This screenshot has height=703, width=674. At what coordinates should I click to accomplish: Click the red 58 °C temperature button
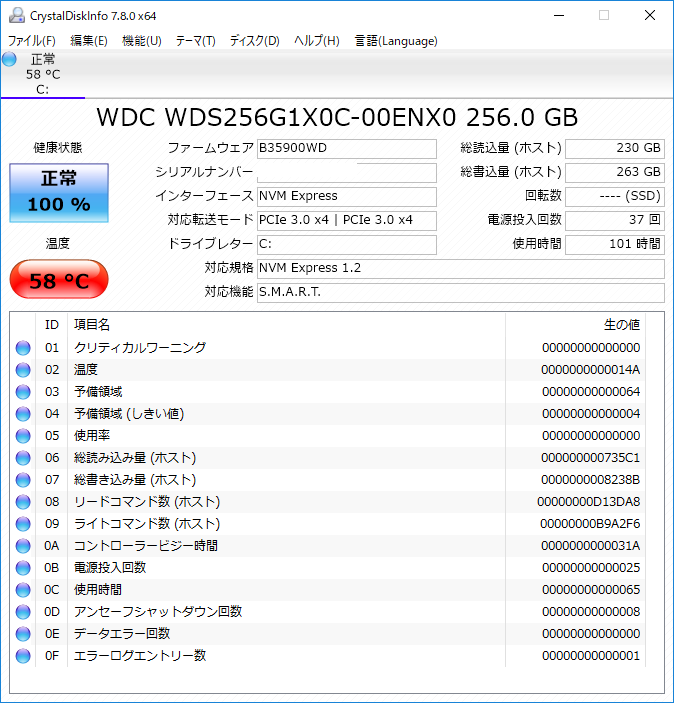(x=59, y=280)
